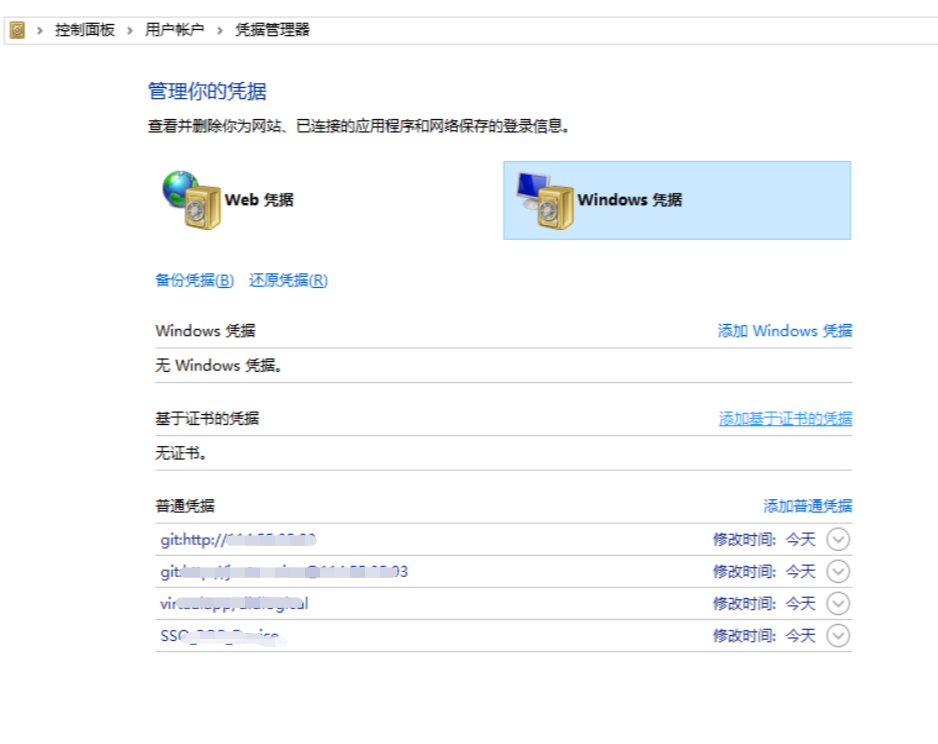Expand the credential starting with 'vir'
The height and width of the screenshot is (744, 938).
point(838,603)
